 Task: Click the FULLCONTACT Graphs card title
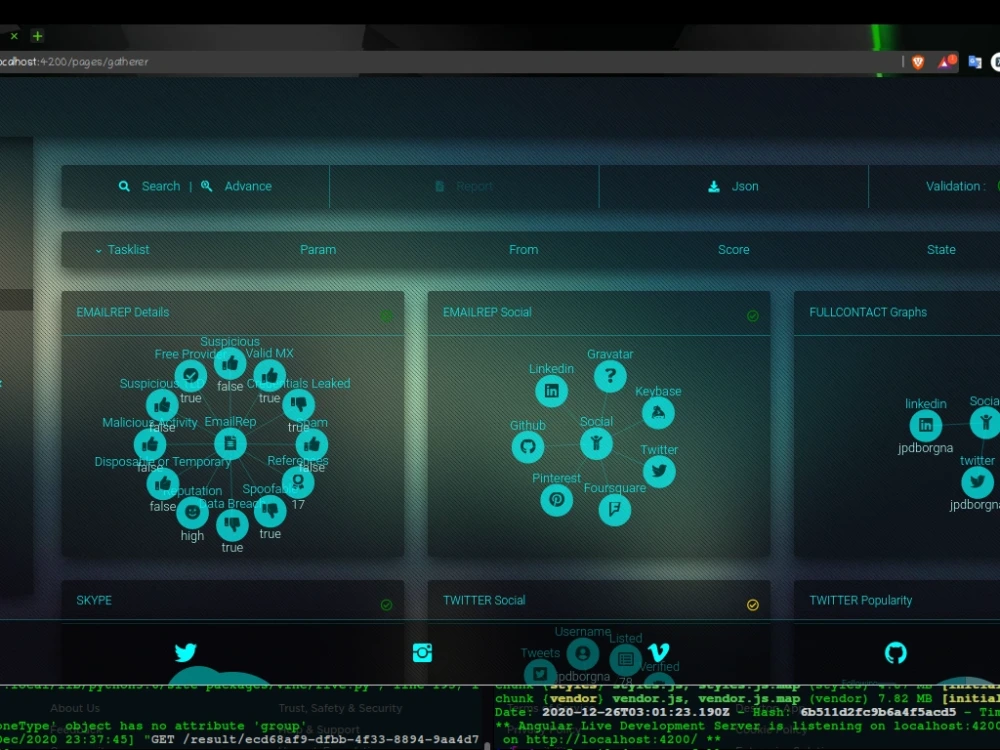click(868, 312)
